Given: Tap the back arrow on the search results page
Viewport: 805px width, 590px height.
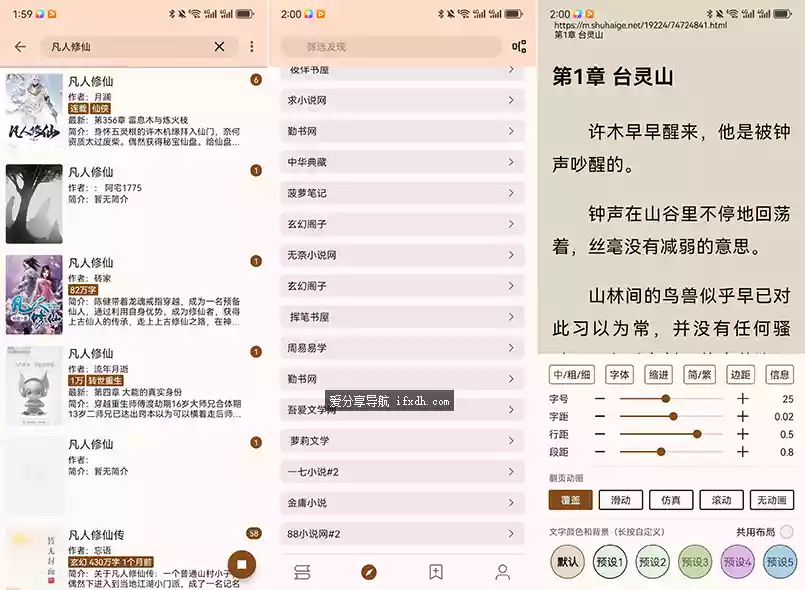Looking at the screenshot, I should click(x=21, y=46).
